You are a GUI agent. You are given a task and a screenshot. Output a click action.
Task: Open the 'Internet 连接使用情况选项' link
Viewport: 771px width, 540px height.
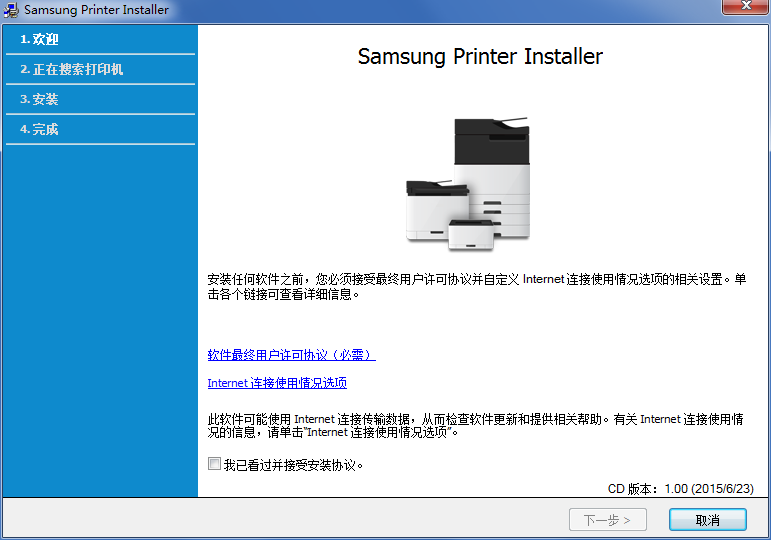click(x=277, y=383)
